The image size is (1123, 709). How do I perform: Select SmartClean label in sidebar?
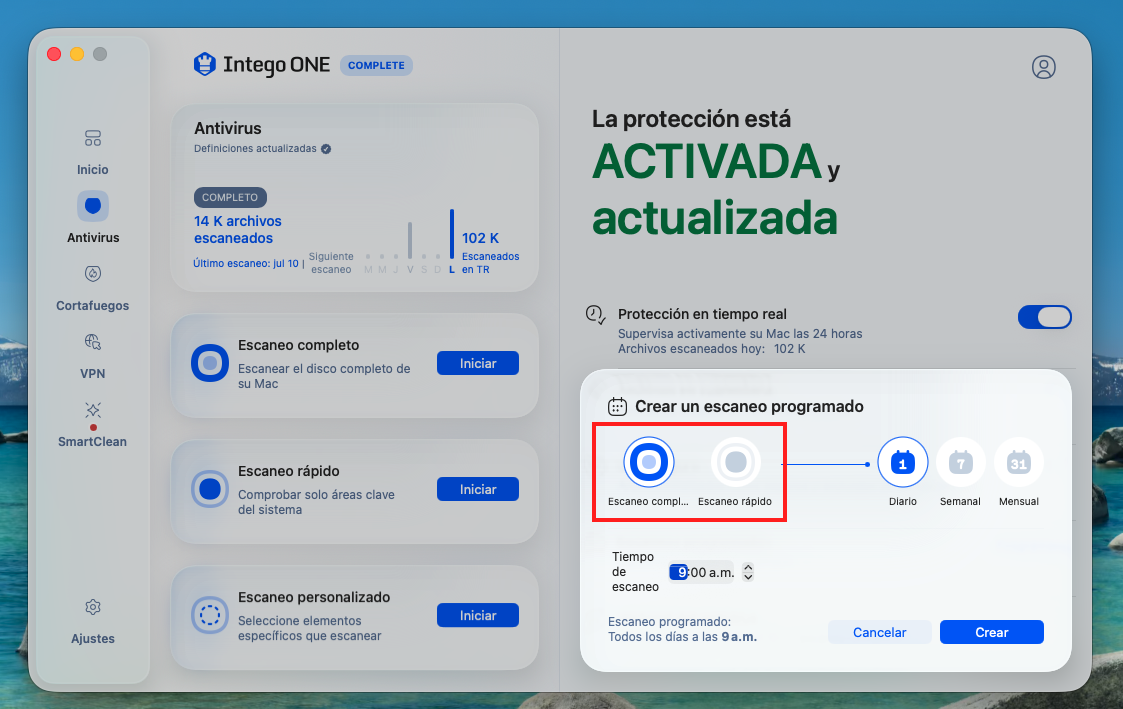pyautogui.click(x=92, y=442)
